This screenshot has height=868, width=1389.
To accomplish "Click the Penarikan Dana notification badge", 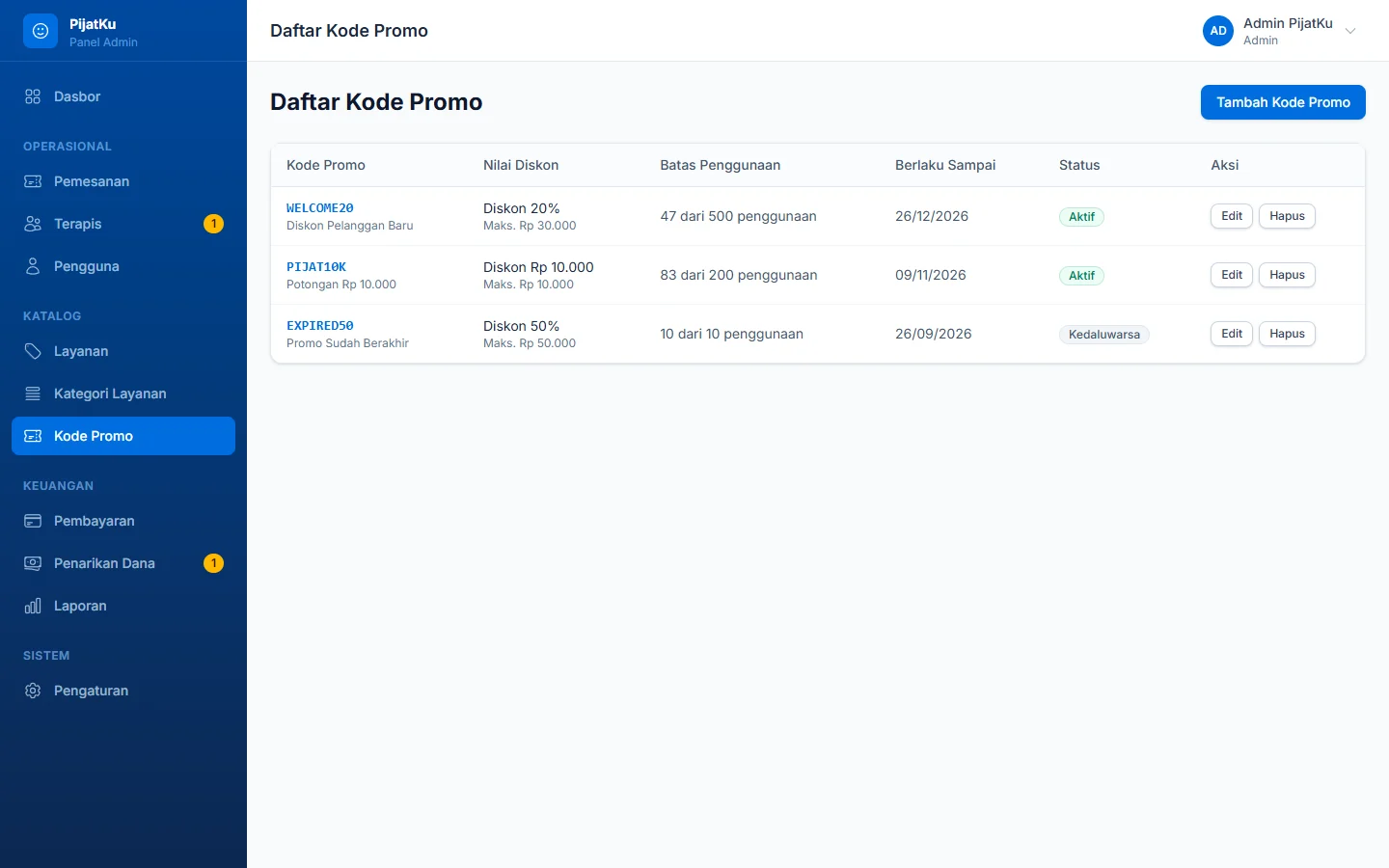I will pos(214,563).
